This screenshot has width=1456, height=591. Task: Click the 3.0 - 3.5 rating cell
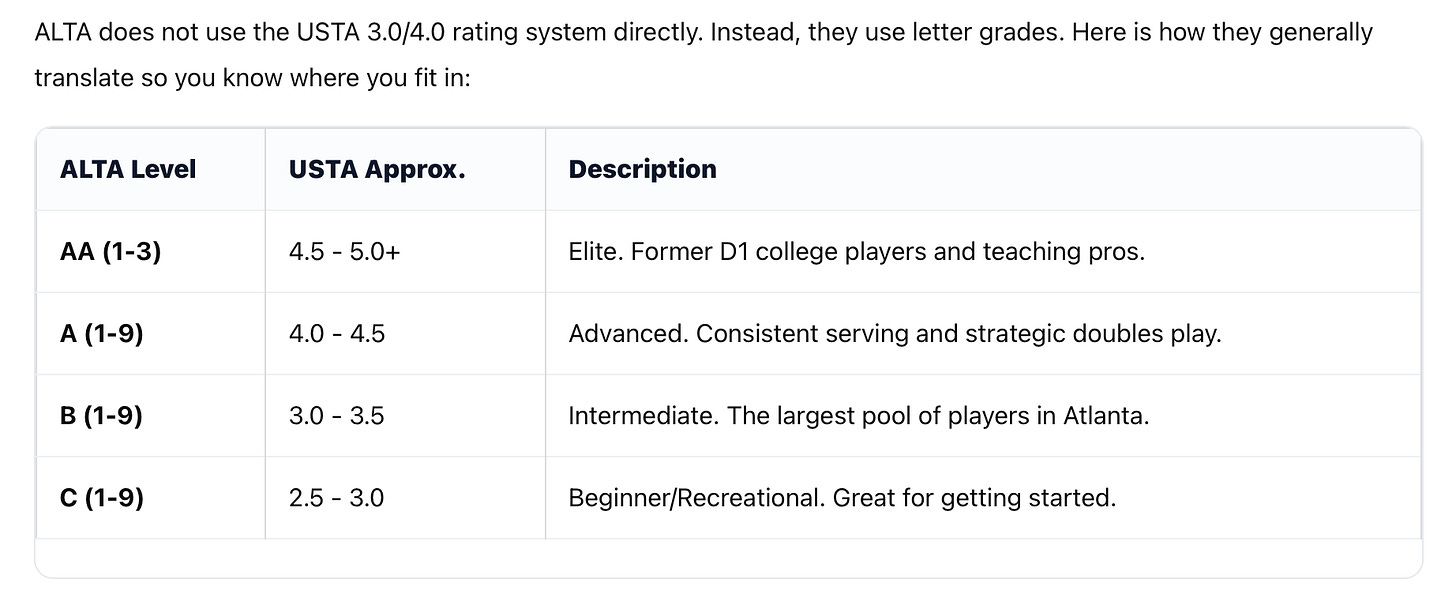(x=405, y=415)
